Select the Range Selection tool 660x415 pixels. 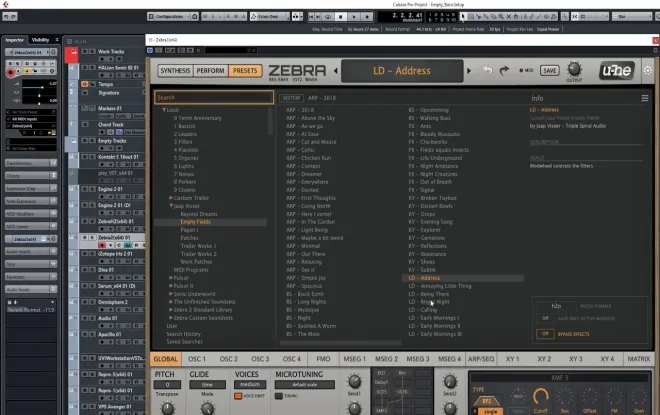point(471,16)
